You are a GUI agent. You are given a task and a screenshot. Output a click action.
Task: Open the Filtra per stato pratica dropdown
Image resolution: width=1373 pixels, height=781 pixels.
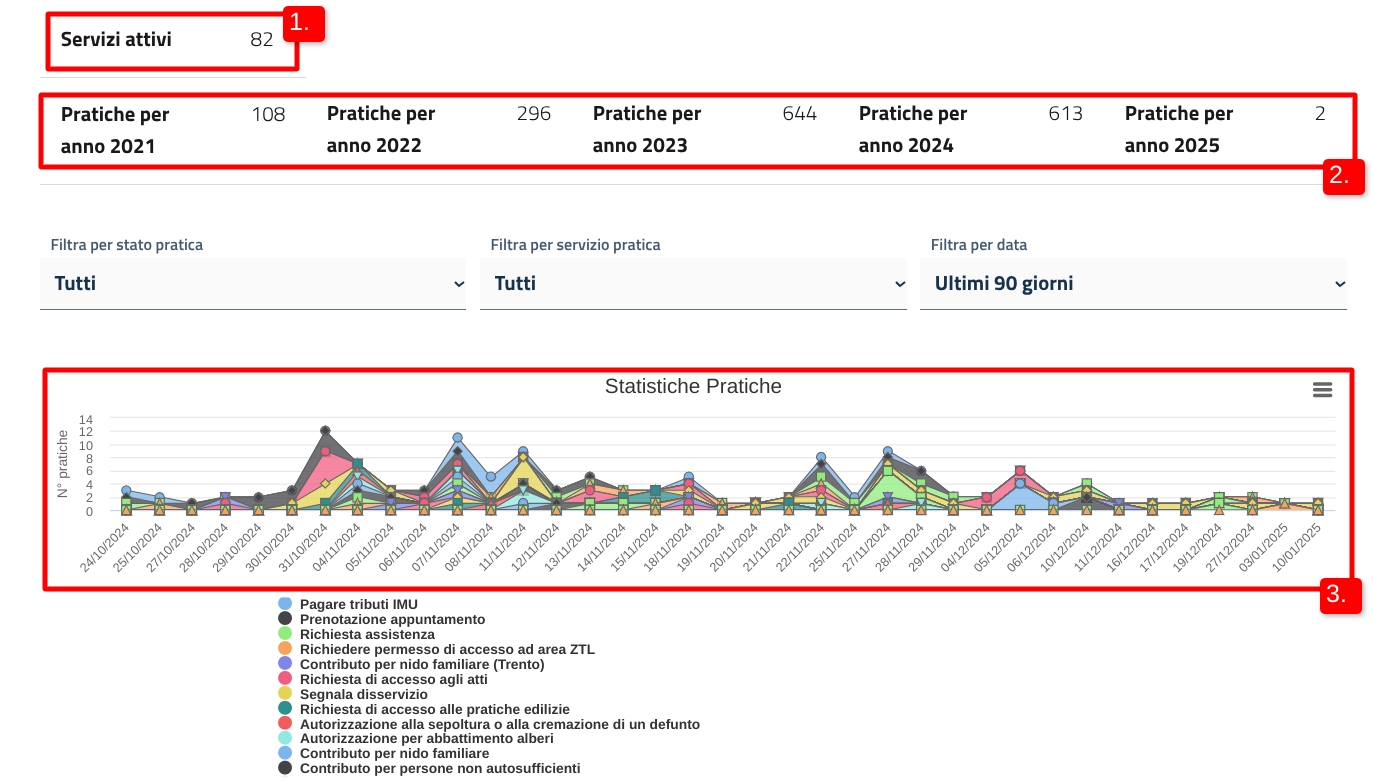pyautogui.click(x=253, y=284)
